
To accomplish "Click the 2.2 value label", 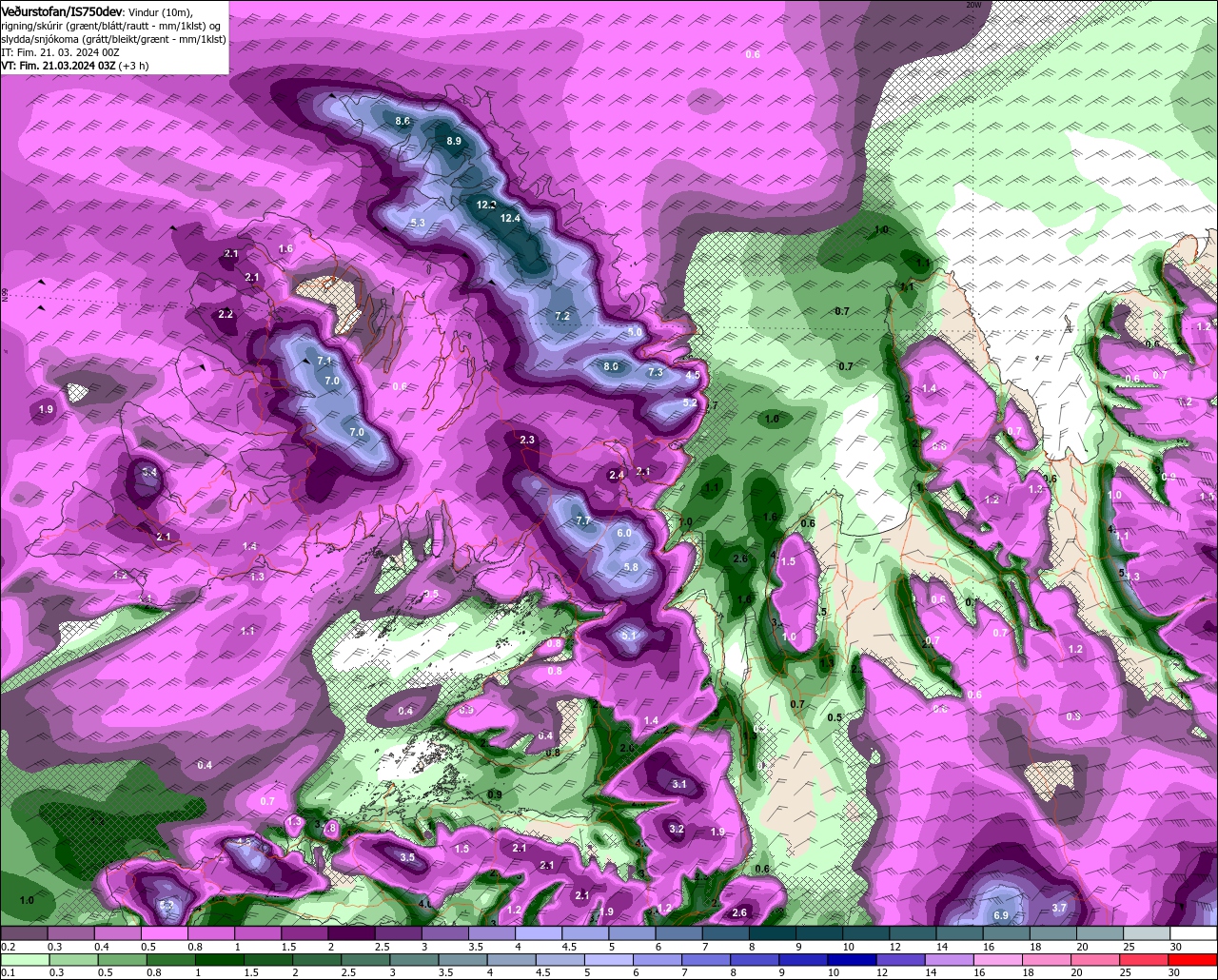I will 226,314.
